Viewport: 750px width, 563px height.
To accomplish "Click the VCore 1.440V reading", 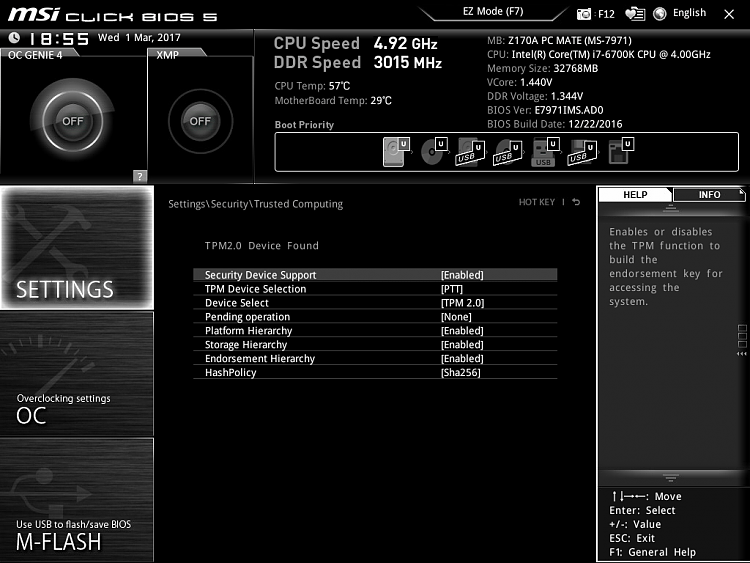I will coord(519,82).
